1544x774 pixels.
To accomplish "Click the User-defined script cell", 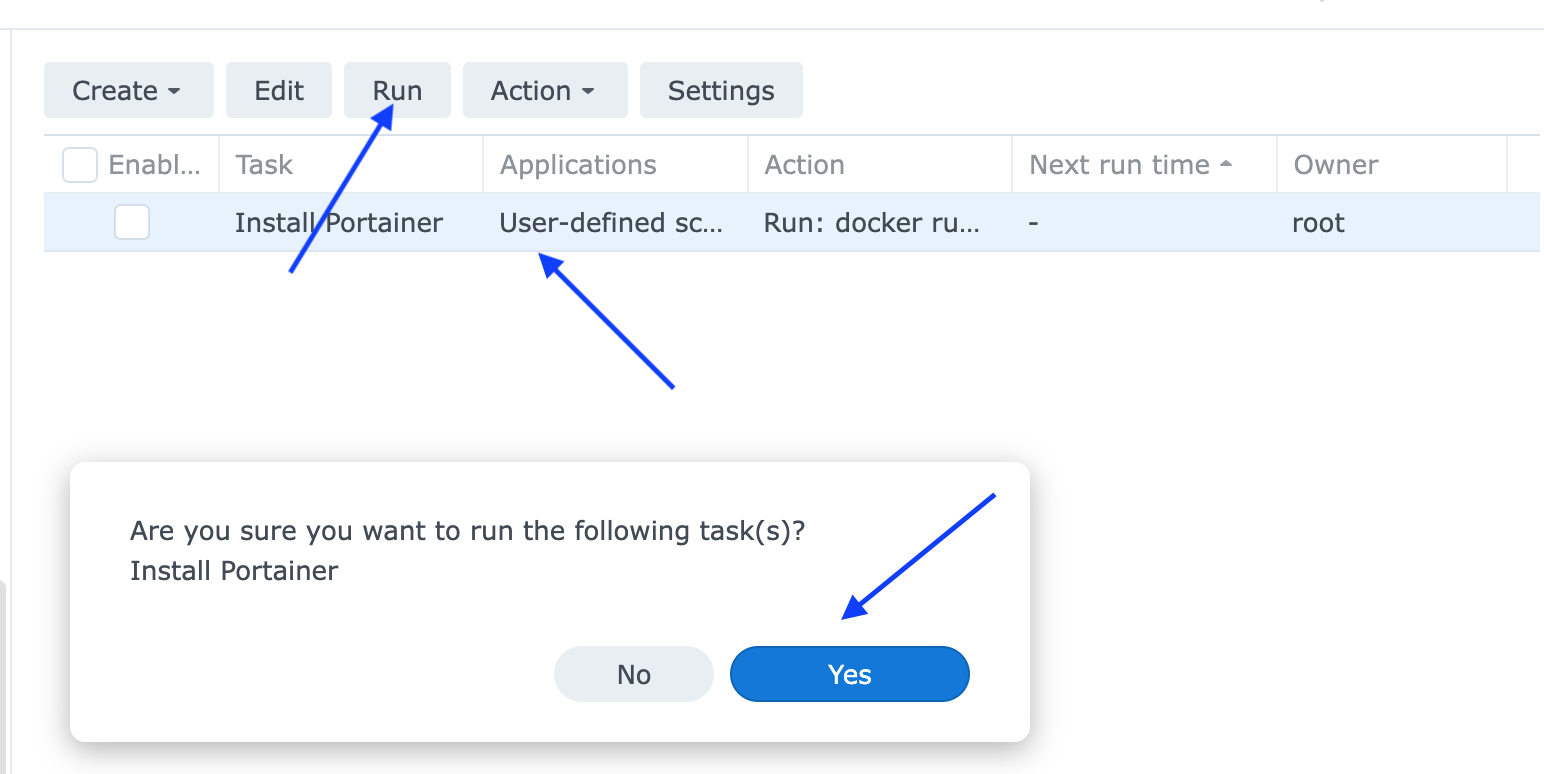I will [x=612, y=222].
